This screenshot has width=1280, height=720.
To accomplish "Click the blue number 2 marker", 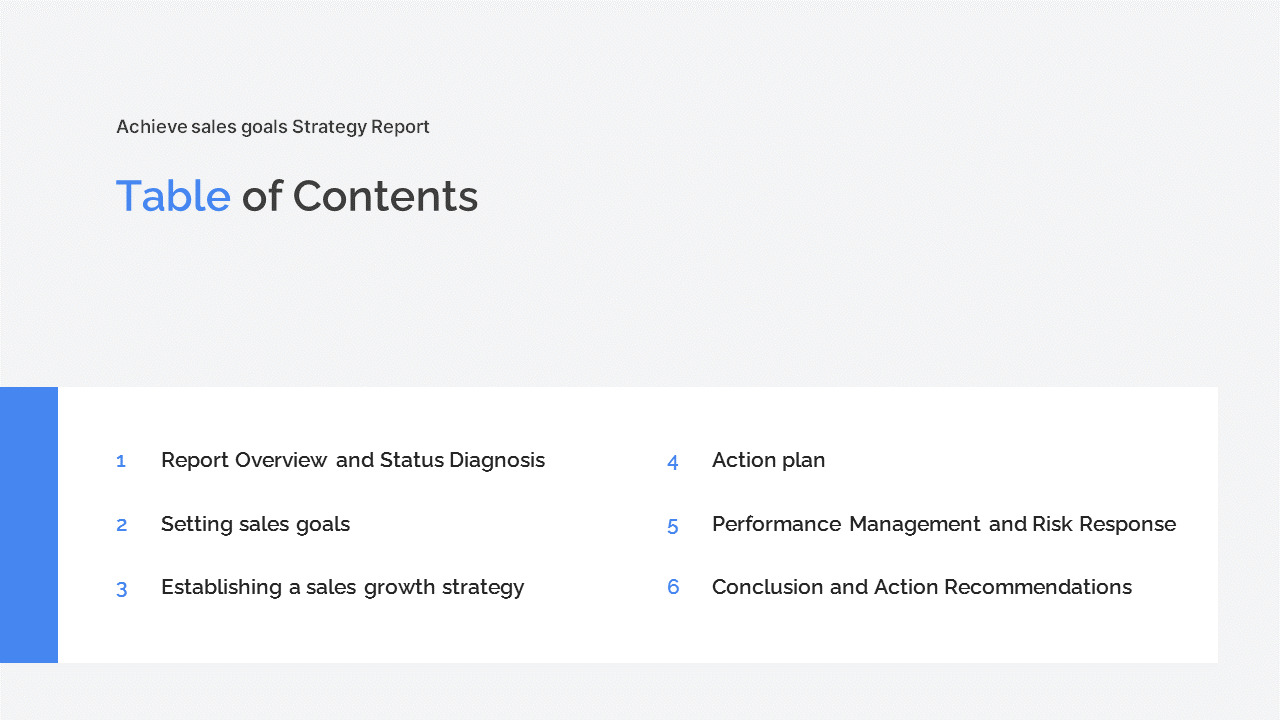I will [x=121, y=525].
